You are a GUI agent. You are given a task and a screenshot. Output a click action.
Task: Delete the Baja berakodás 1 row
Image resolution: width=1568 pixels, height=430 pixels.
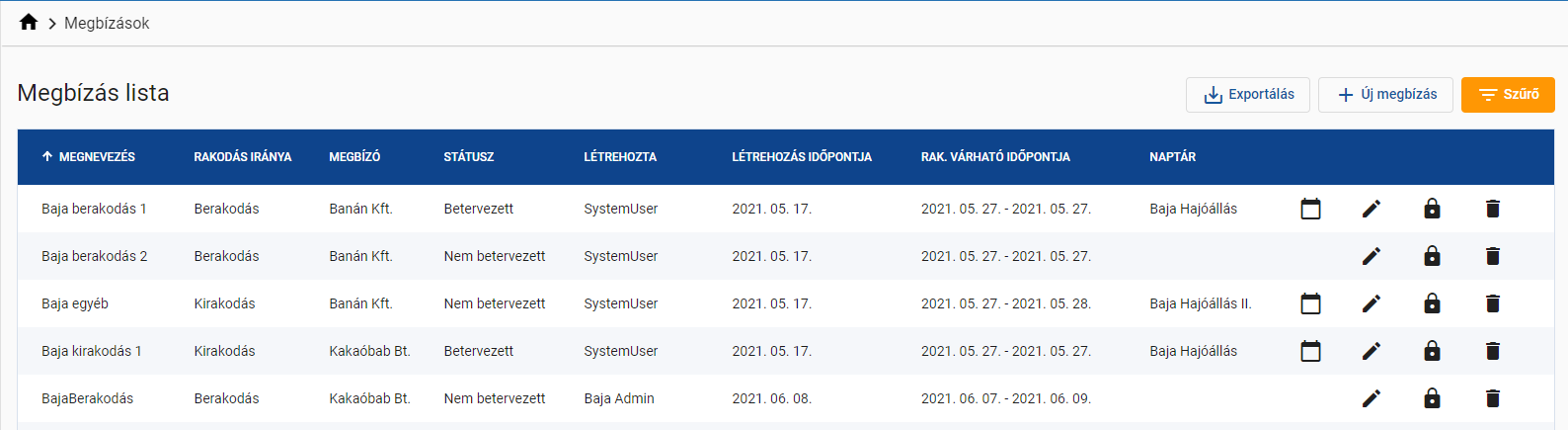point(1492,209)
